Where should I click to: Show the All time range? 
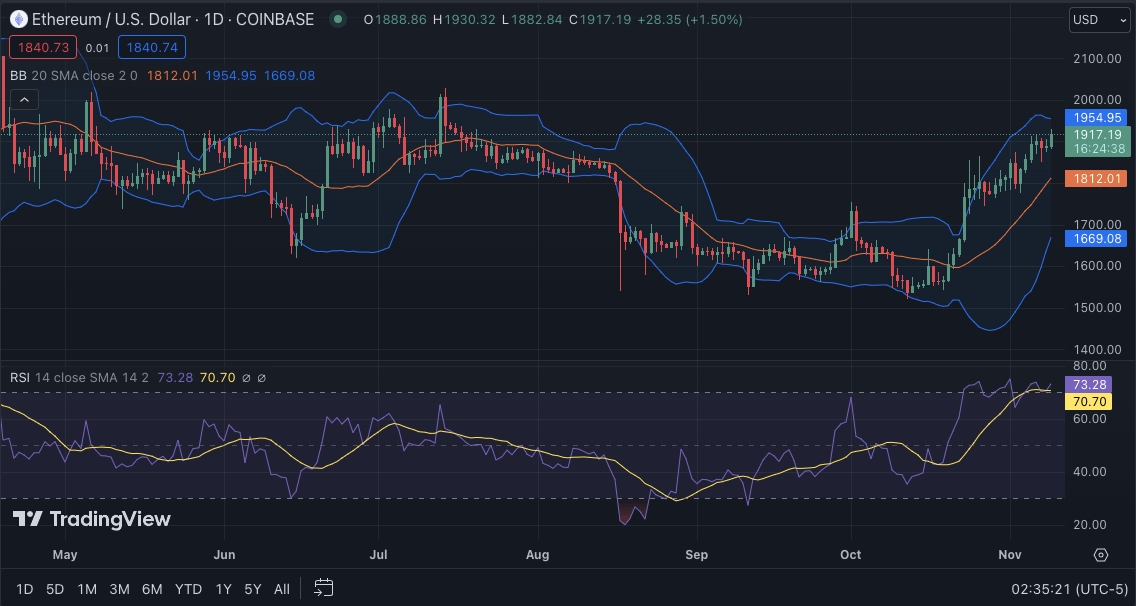click(282, 589)
